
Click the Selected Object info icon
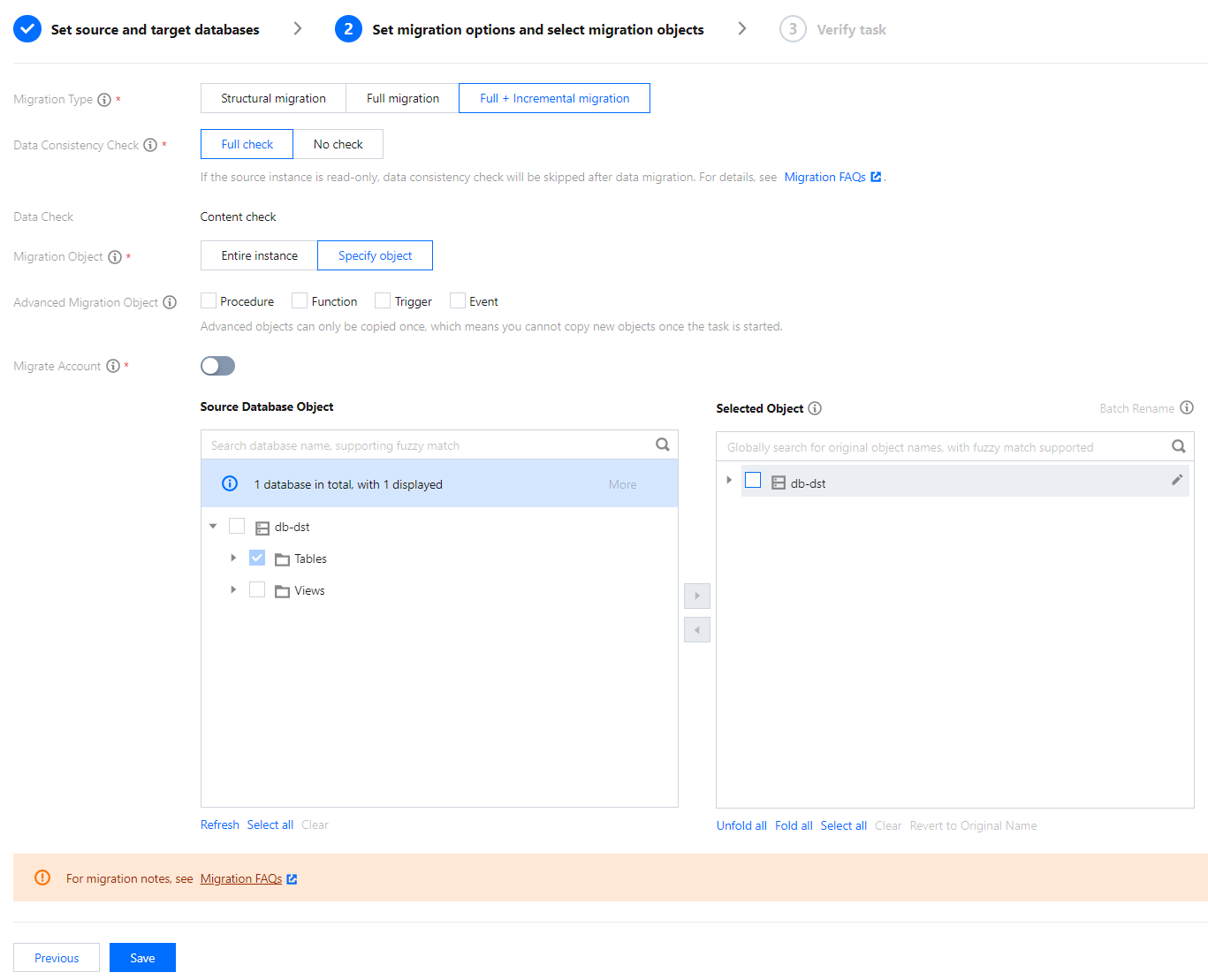click(x=815, y=408)
